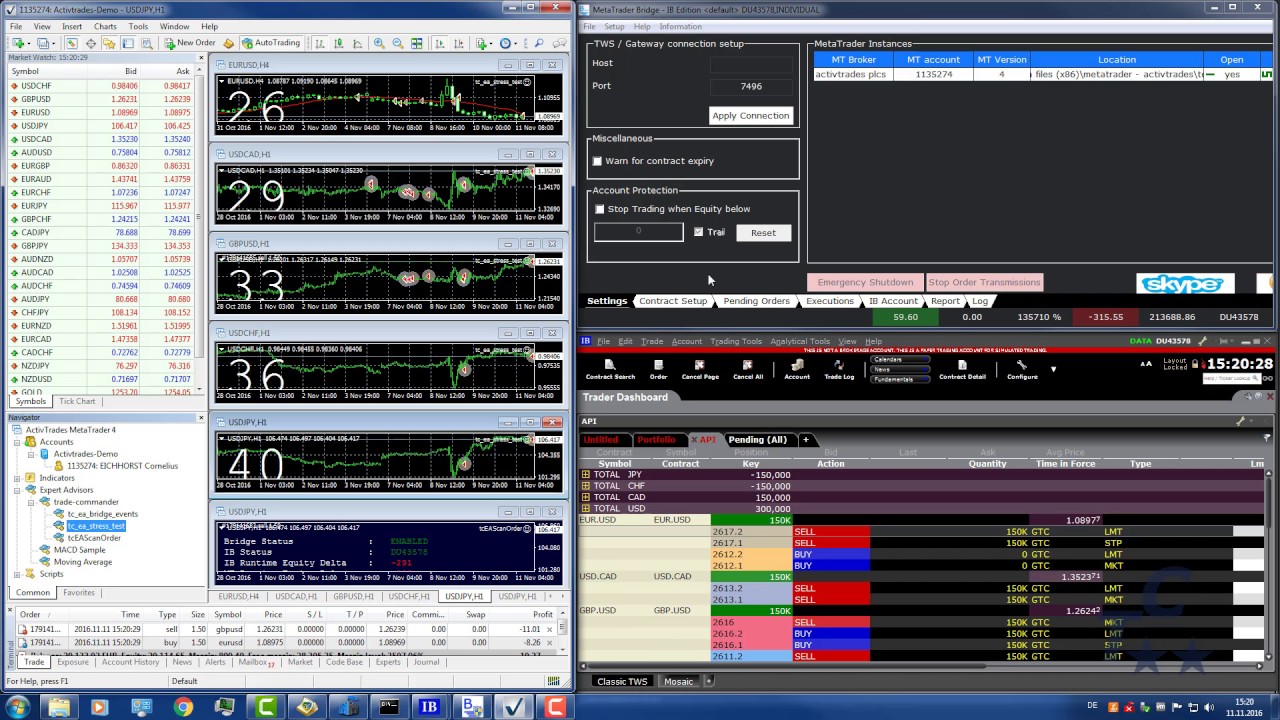Image resolution: width=1280 pixels, height=720 pixels.
Task: Open the Strategy Tester icon
Action: coord(147,43)
